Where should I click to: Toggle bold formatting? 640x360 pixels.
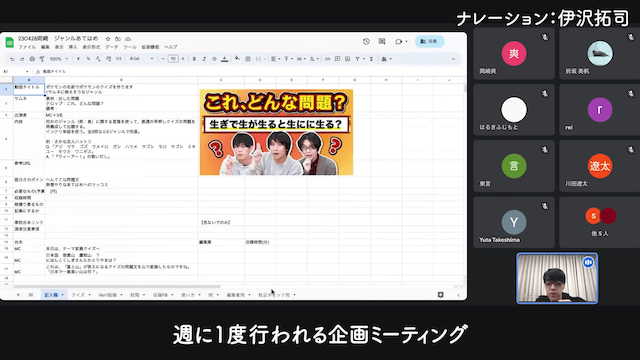(x=194, y=59)
